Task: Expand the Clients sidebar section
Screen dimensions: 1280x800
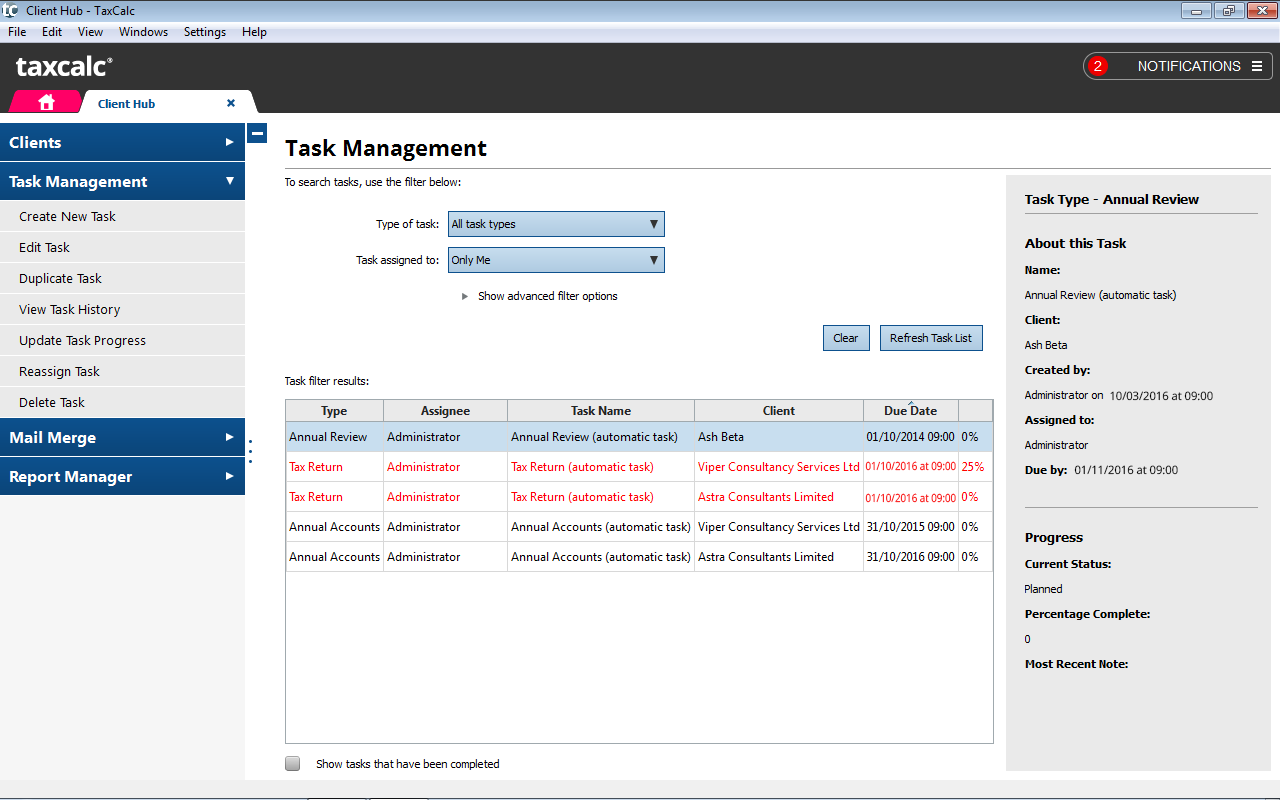Action: (122, 142)
